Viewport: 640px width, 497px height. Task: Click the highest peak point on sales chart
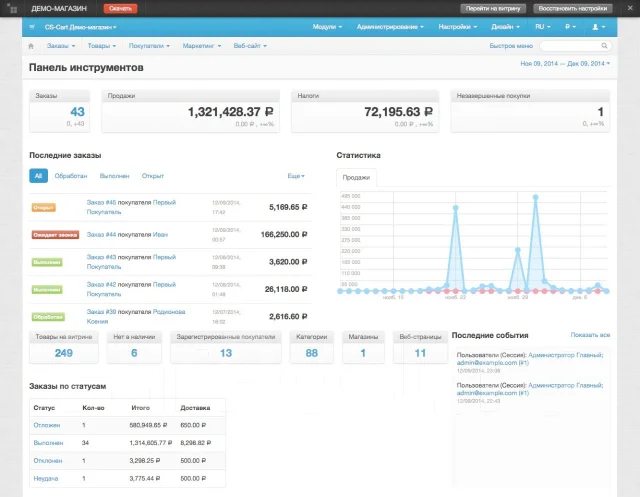(536, 197)
